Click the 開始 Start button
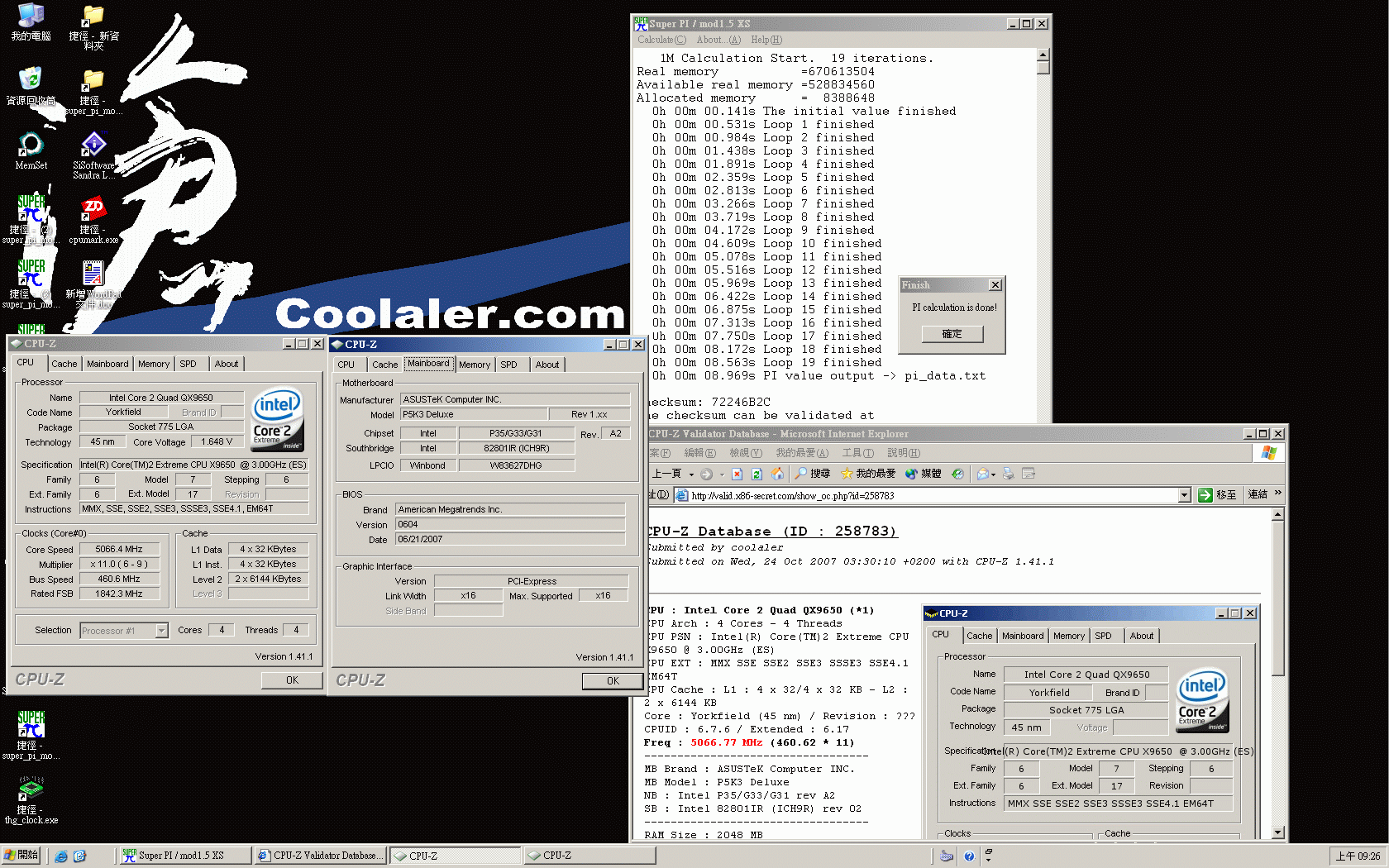Screen dimensions: 1389x868 pos(21,856)
